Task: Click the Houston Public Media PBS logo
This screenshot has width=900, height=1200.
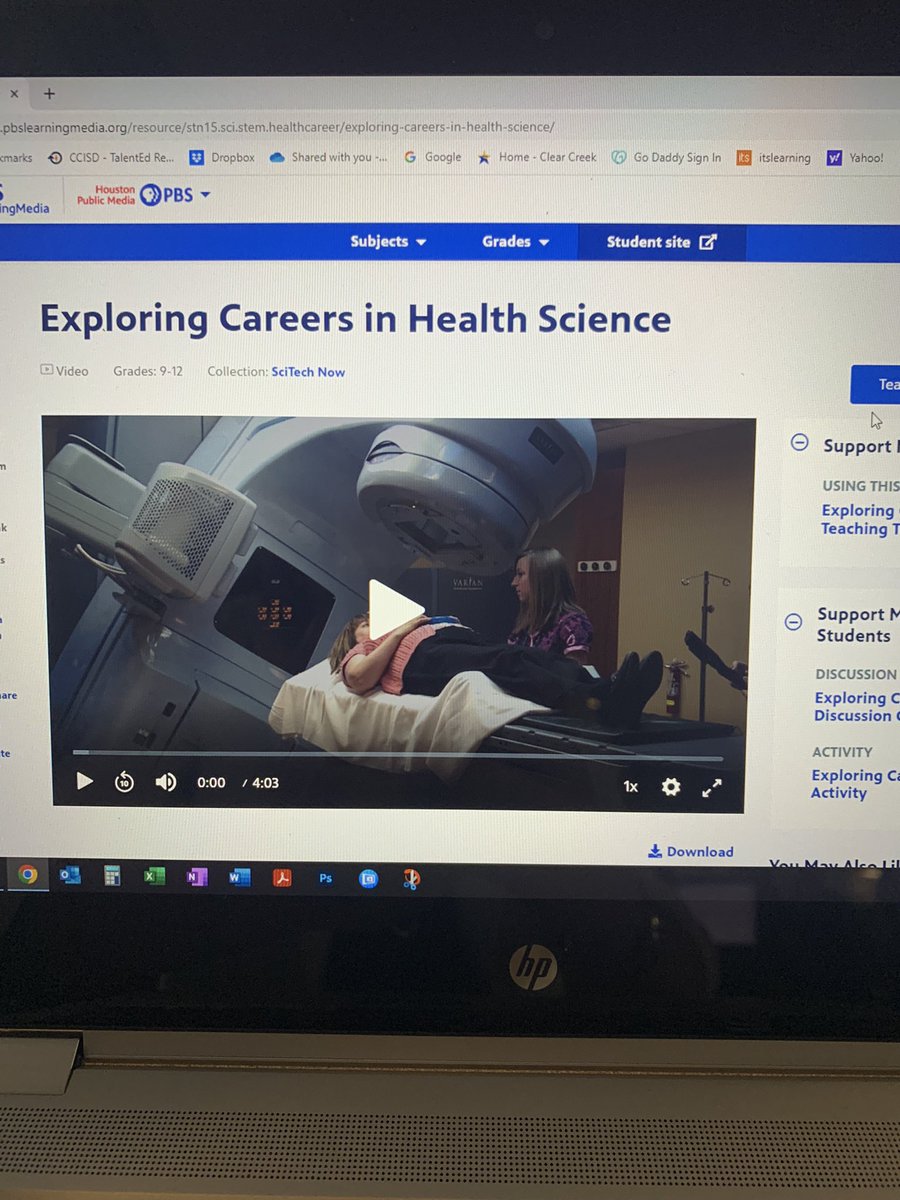Action: [135, 194]
